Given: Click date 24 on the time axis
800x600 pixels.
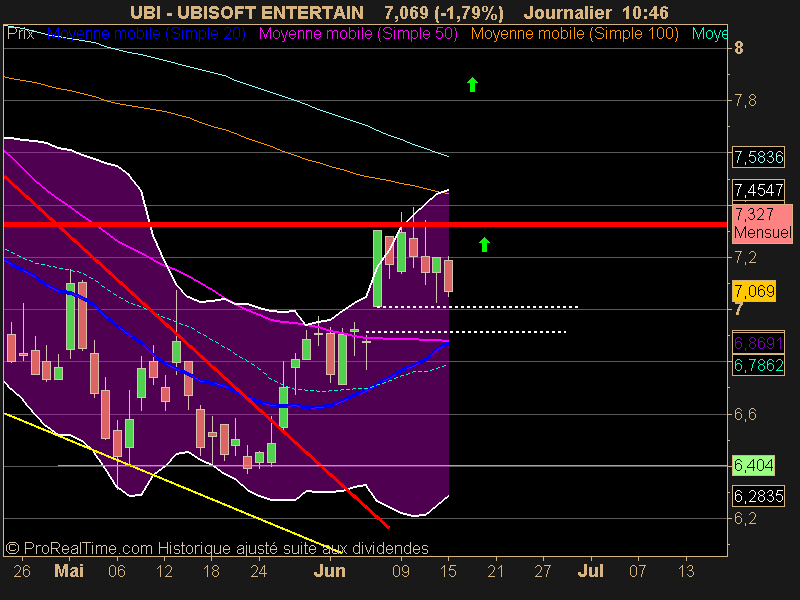Looking at the screenshot, I should (x=259, y=571).
